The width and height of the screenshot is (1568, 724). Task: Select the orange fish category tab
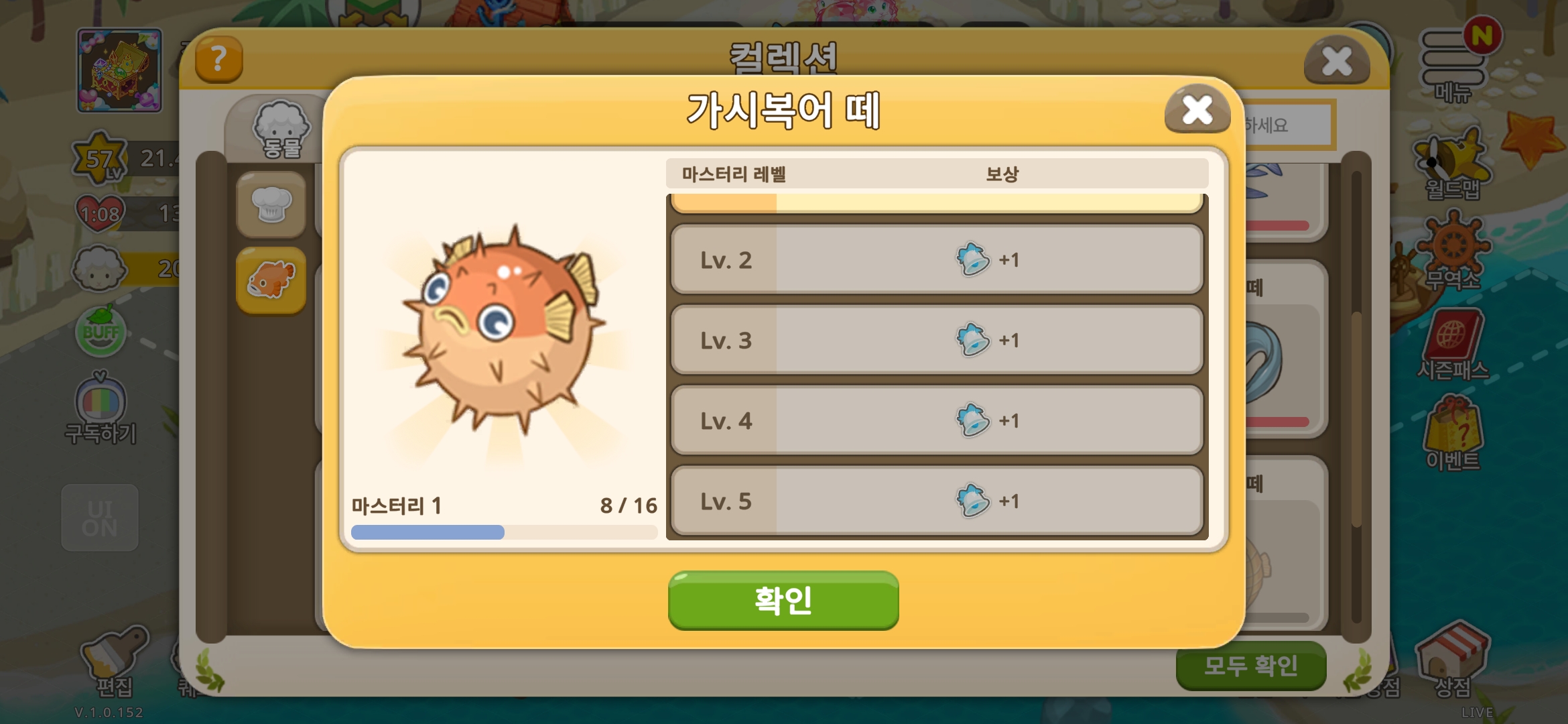coord(271,280)
